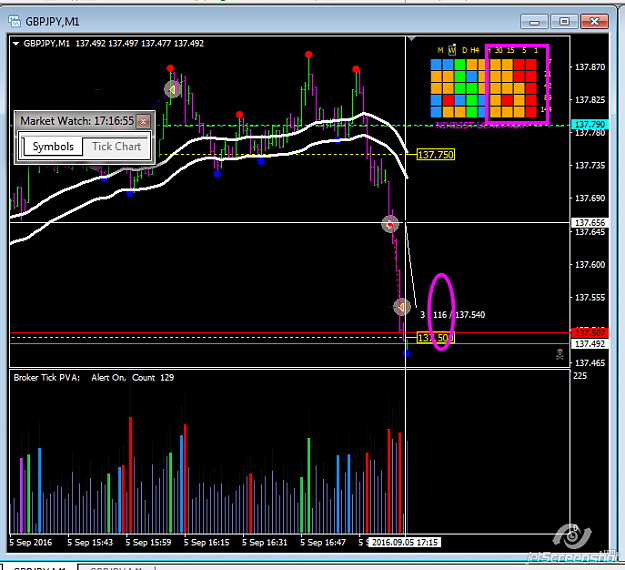Click the blue dot below the latest candle
The height and width of the screenshot is (570, 625).
pos(406,353)
